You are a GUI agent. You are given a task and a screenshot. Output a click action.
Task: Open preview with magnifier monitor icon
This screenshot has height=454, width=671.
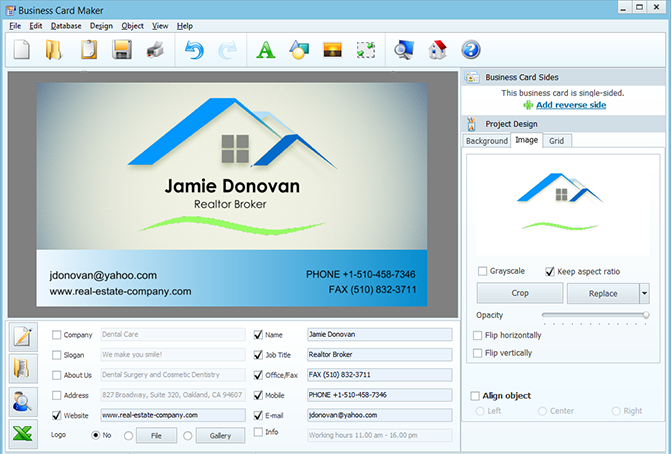click(x=404, y=50)
